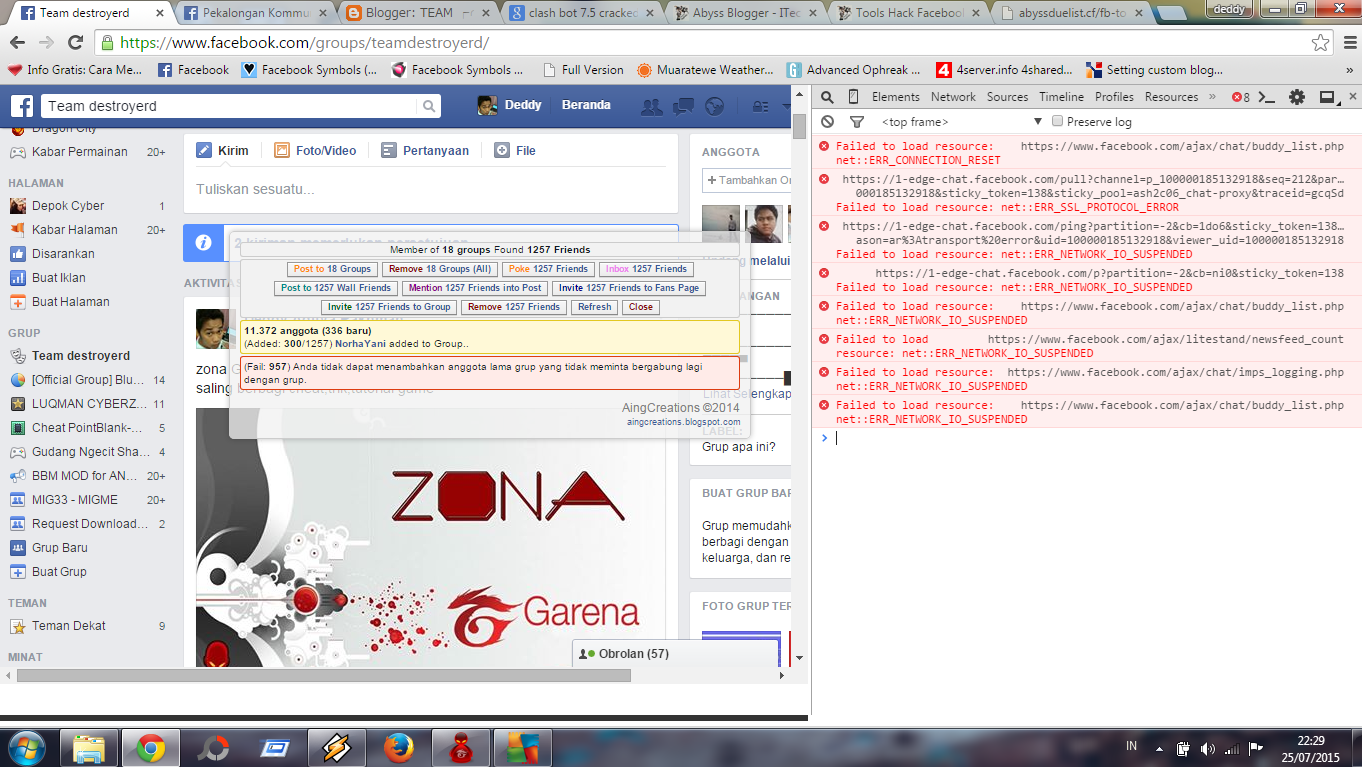Open the top frame context dropdown

coord(961,122)
